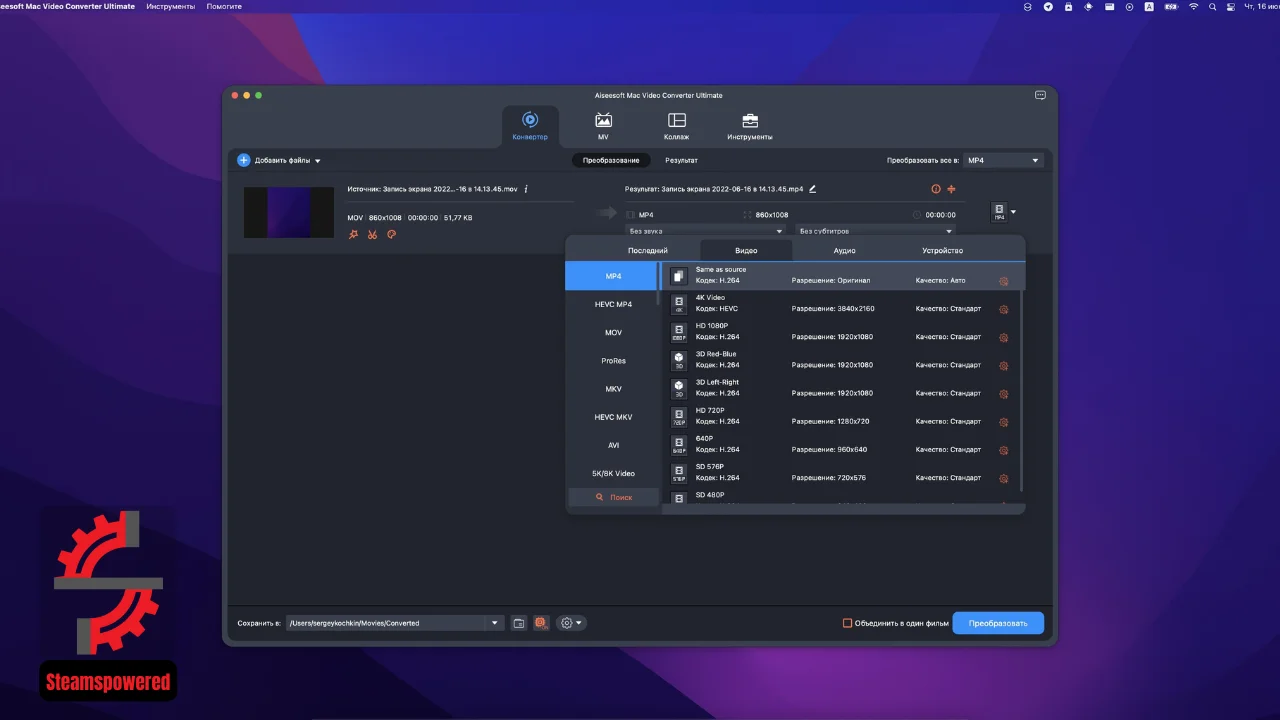This screenshot has height=720, width=1280.
Task: Open settings gear for SD 576P
Action: [x=1003, y=477]
